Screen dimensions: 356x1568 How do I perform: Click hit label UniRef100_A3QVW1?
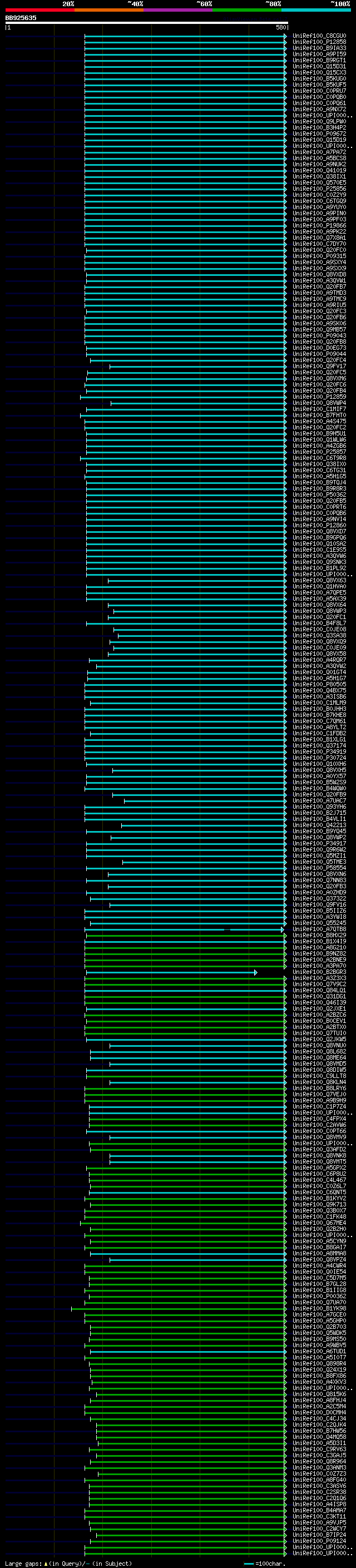pyautogui.click(x=319, y=280)
